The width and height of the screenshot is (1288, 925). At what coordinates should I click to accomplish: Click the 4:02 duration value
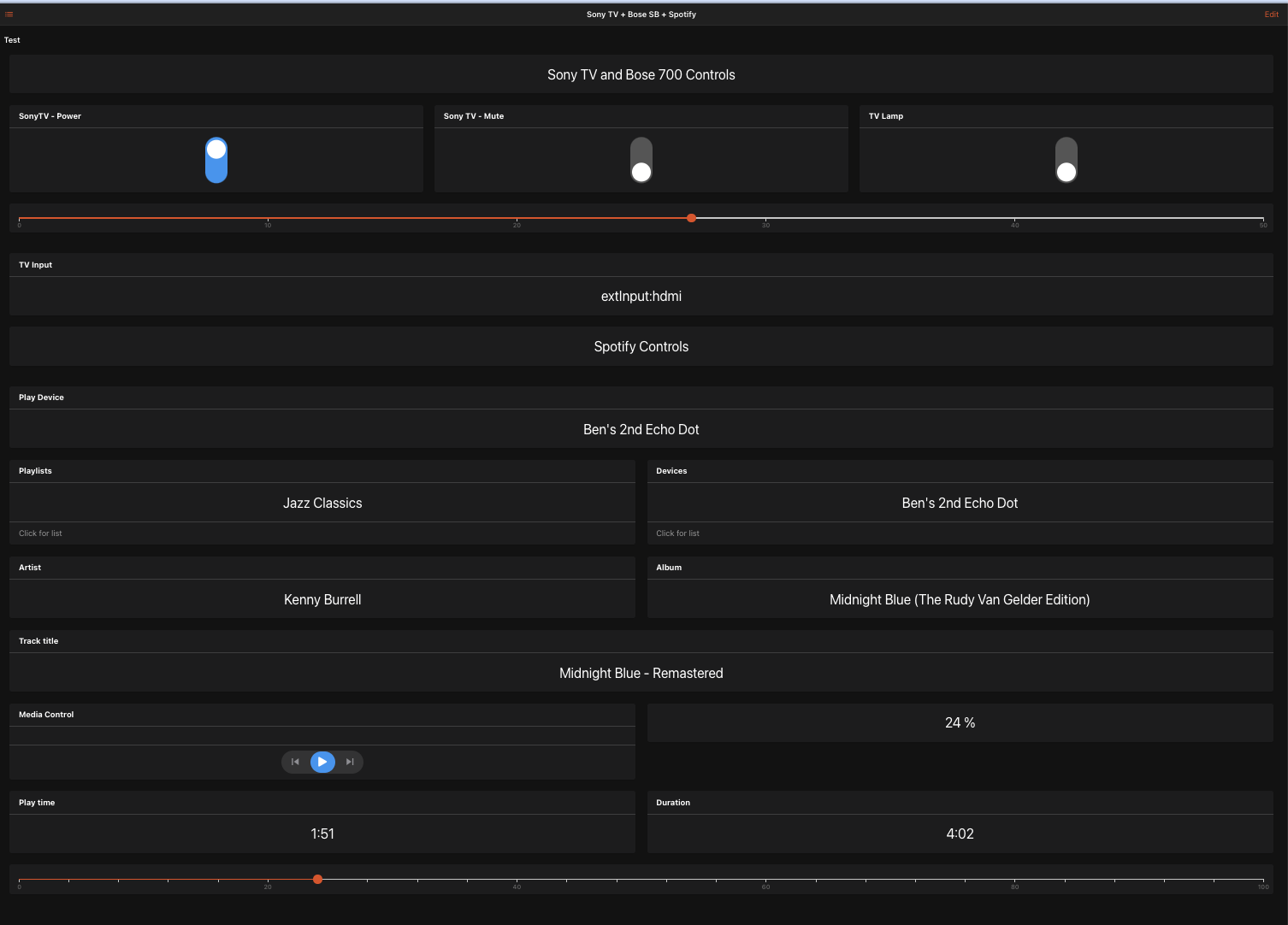[x=960, y=834]
